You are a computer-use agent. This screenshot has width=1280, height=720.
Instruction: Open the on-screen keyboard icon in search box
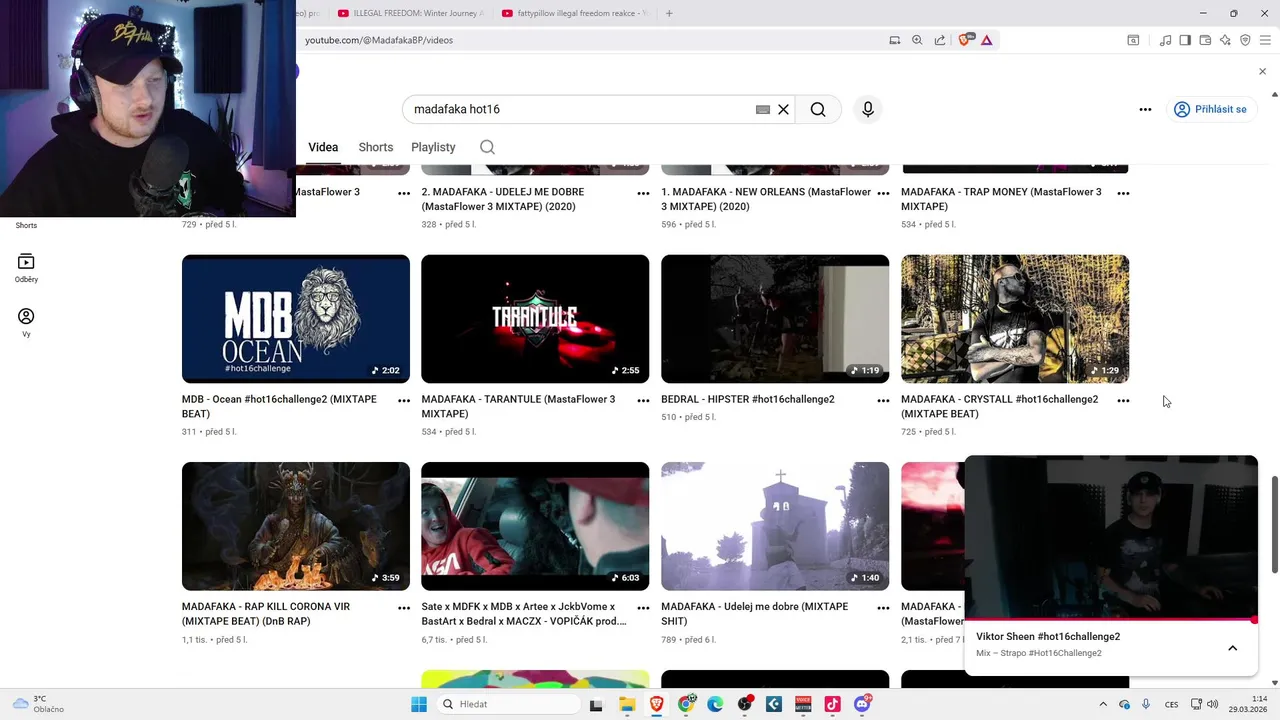coord(763,110)
